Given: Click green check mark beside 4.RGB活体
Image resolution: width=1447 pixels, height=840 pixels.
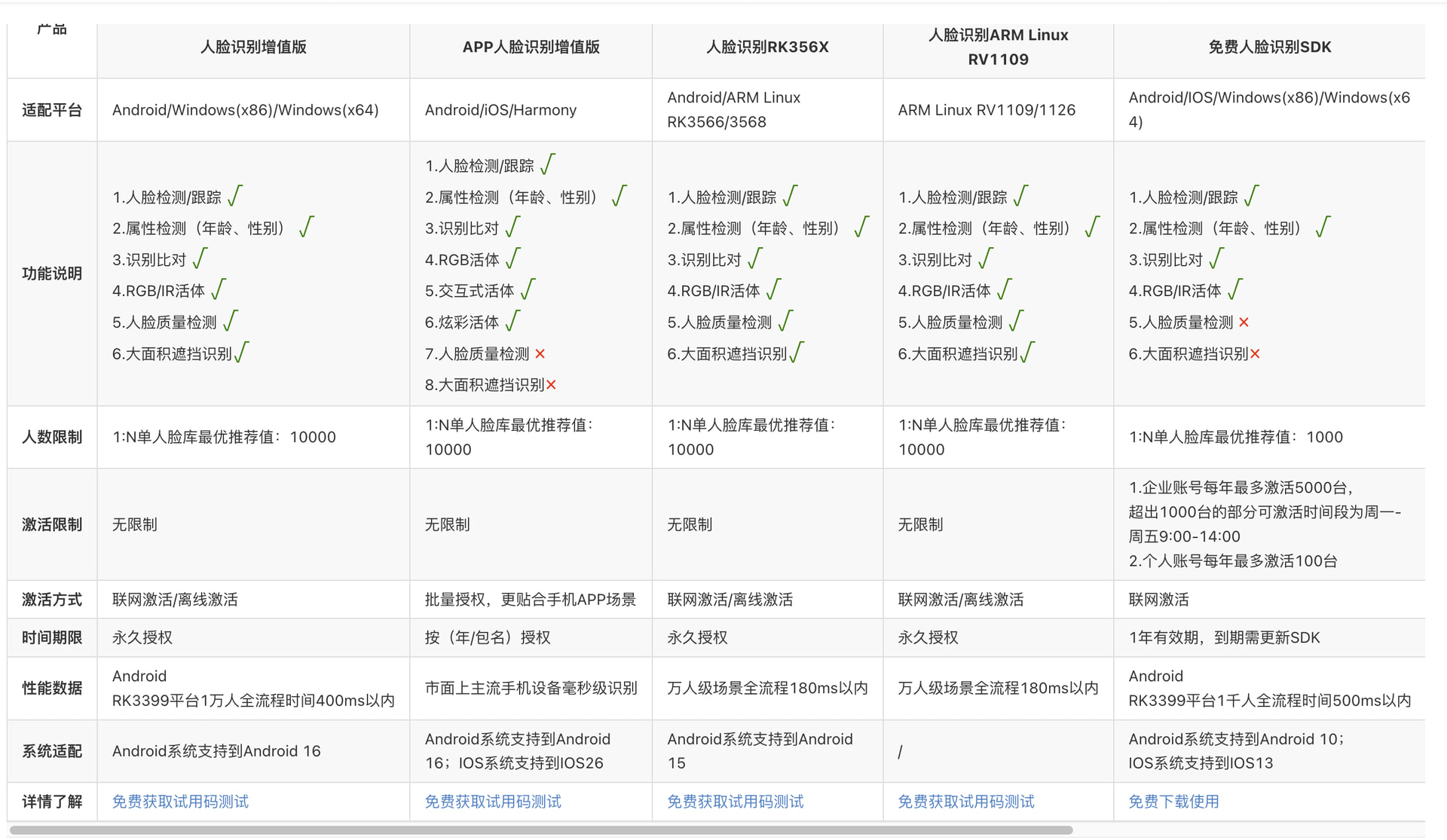Looking at the screenshot, I should [512, 258].
